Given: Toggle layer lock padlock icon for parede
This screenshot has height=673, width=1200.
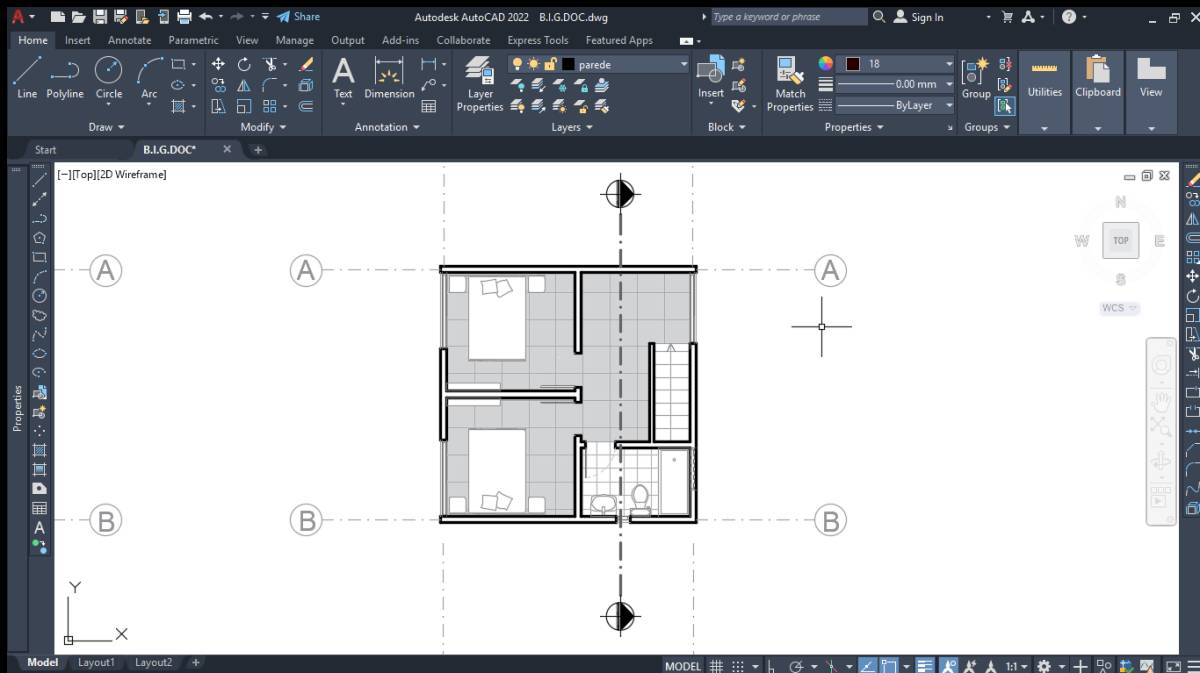Looking at the screenshot, I should (550, 64).
